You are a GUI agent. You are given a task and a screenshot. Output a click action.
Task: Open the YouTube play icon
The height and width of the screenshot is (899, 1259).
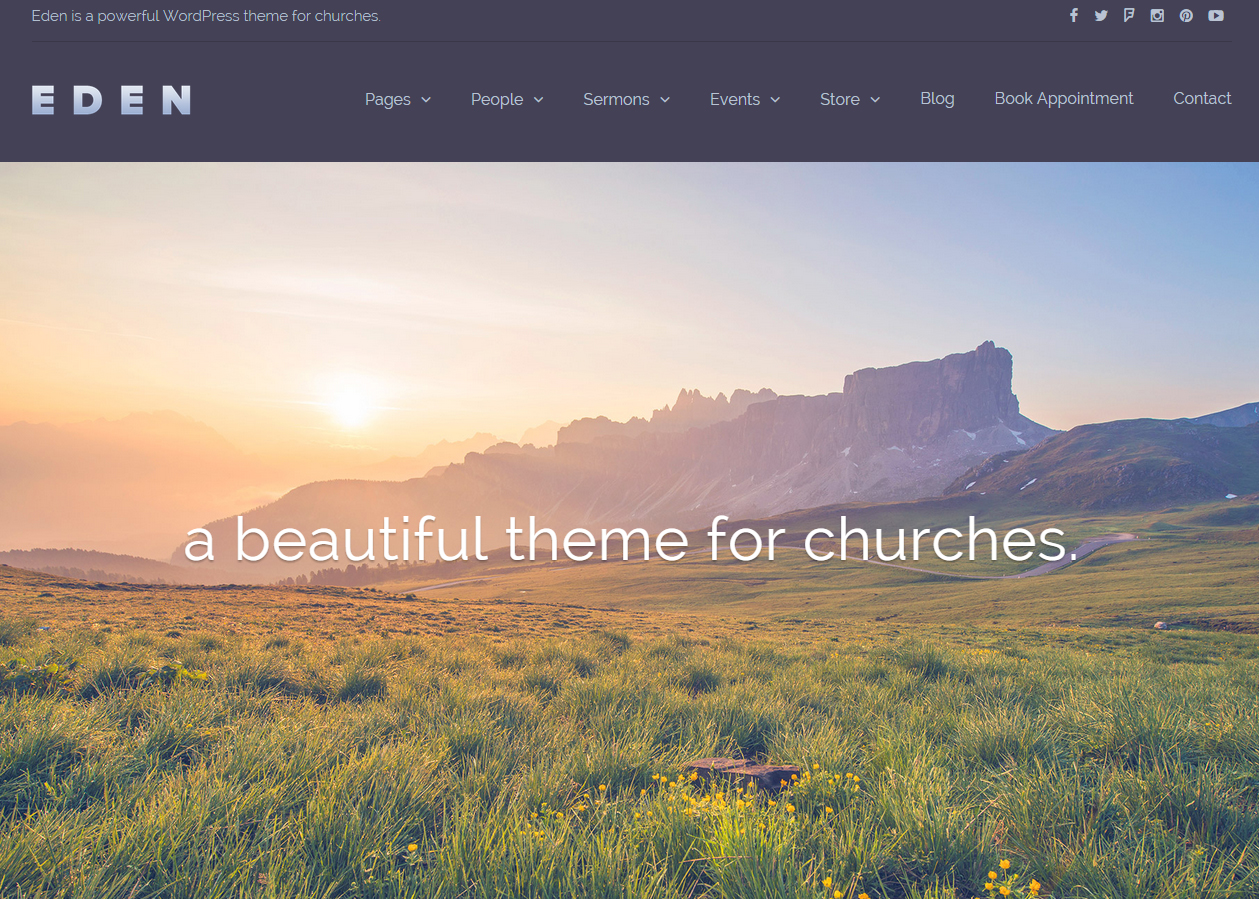[x=1215, y=15]
